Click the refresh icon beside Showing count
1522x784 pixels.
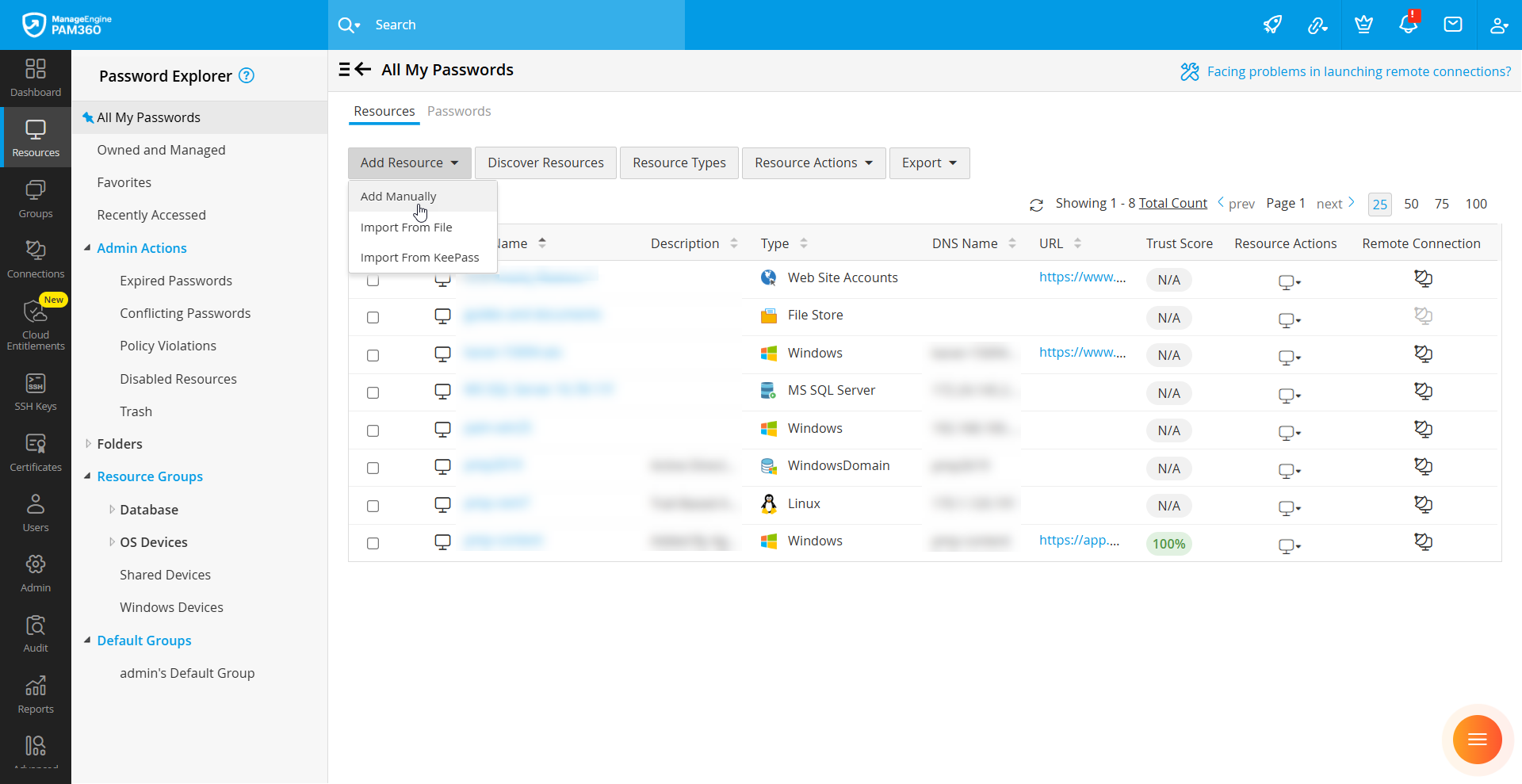1036,205
